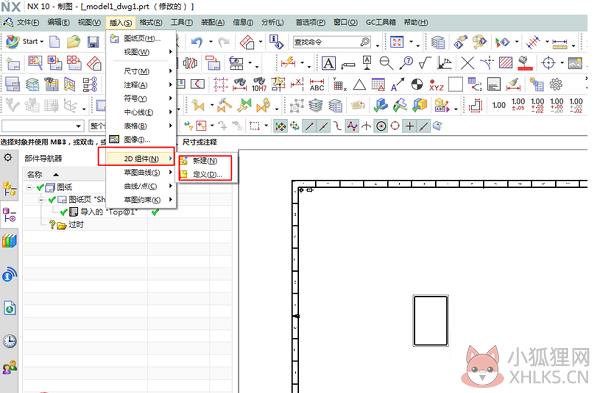Image resolution: width=600 pixels, height=393 pixels.
Task: Open the Start dropdown arrow
Action: 42,42
